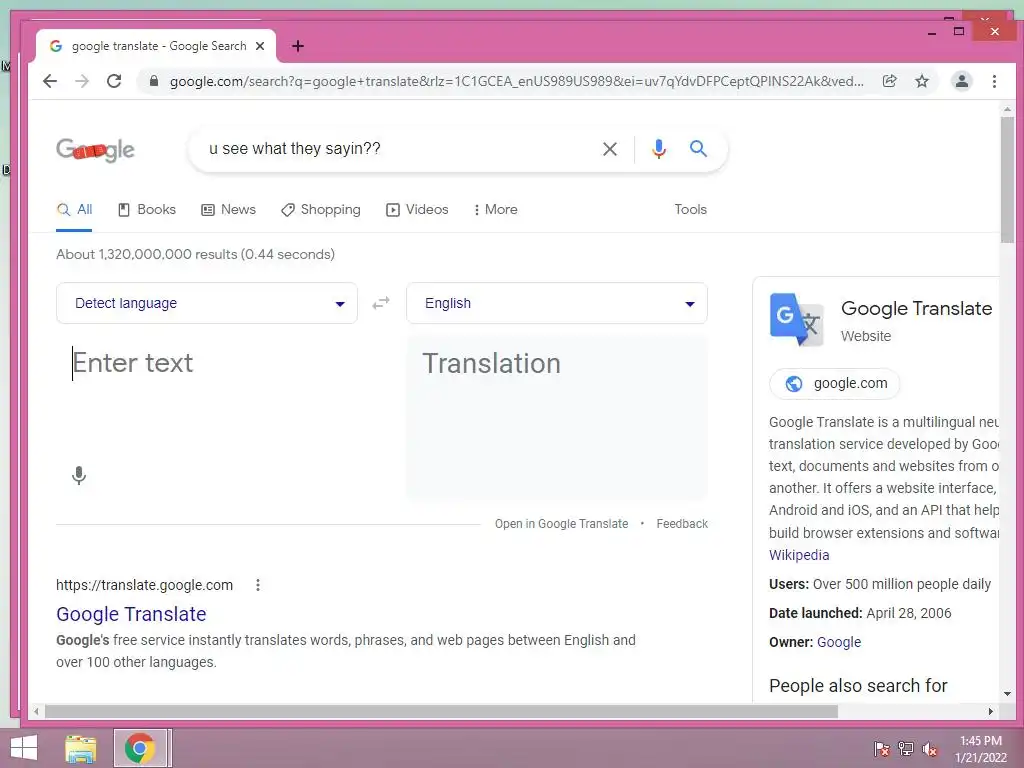This screenshot has height=768, width=1024.
Task: Click the gray microphone in translate box
Action: click(79, 475)
